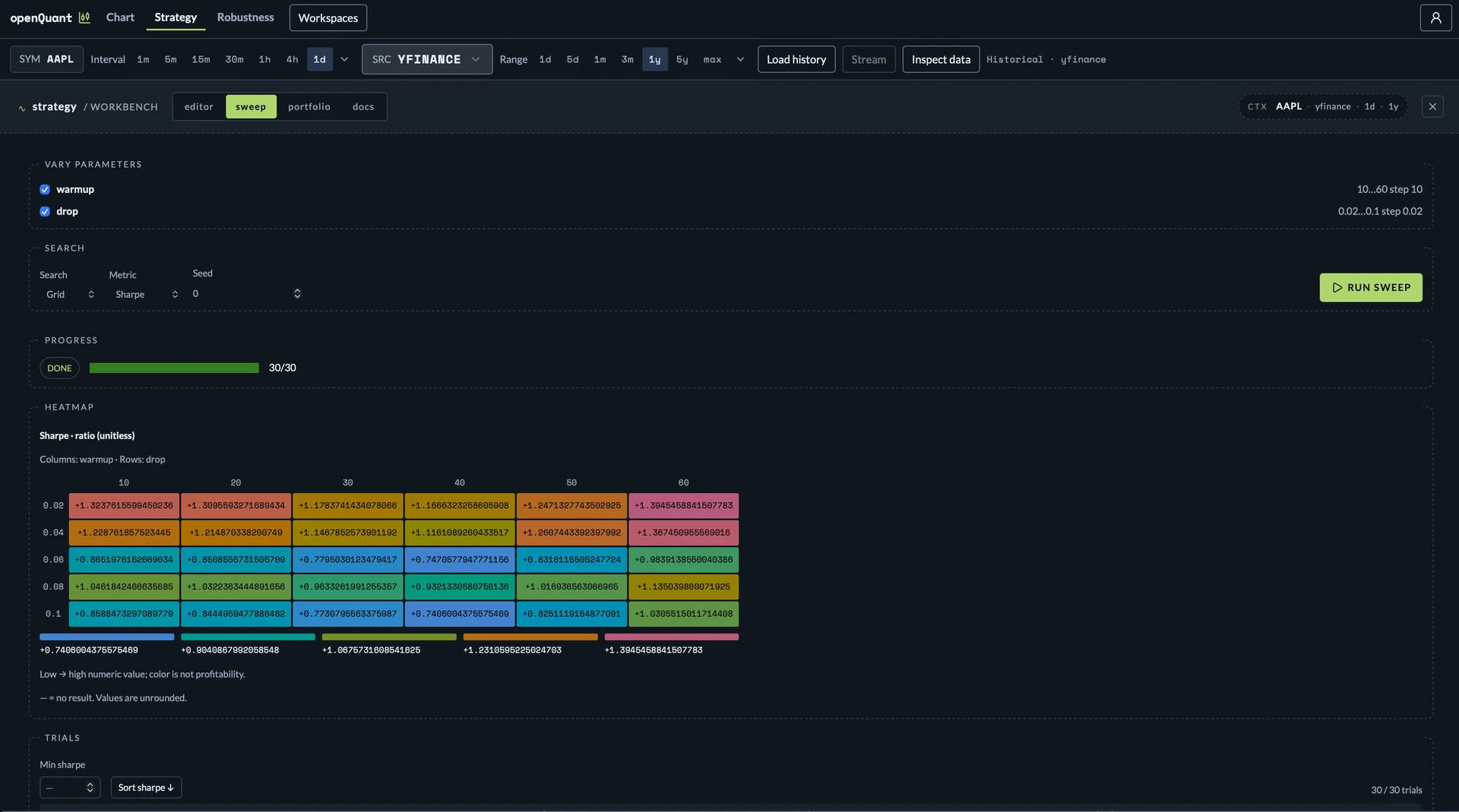Click the Workspaces button
This screenshot has width=1459, height=812.
[x=328, y=17]
